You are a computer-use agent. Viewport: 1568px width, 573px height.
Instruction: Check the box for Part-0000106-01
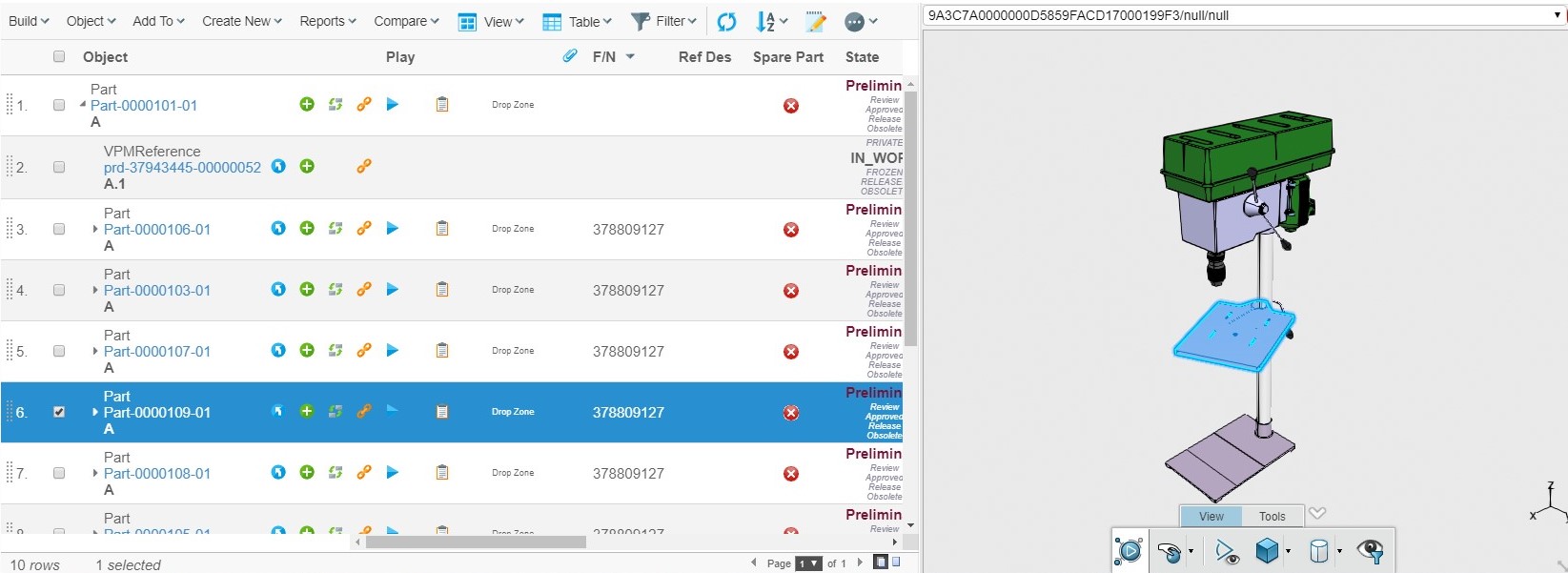(59, 229)
